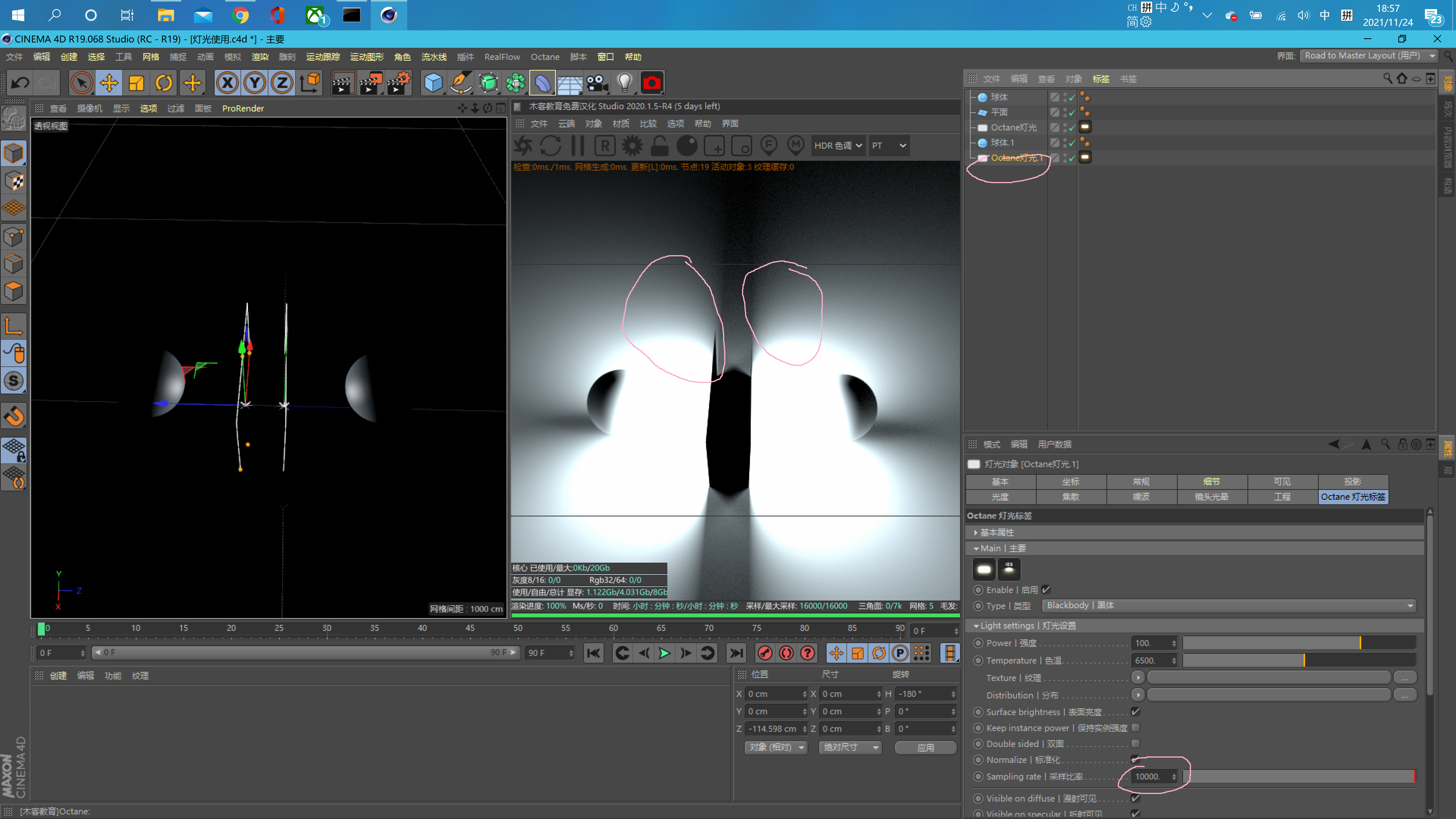Open Octane menu in menu bar
This screenshot has width=1456, height=819.
click(545, 56)
